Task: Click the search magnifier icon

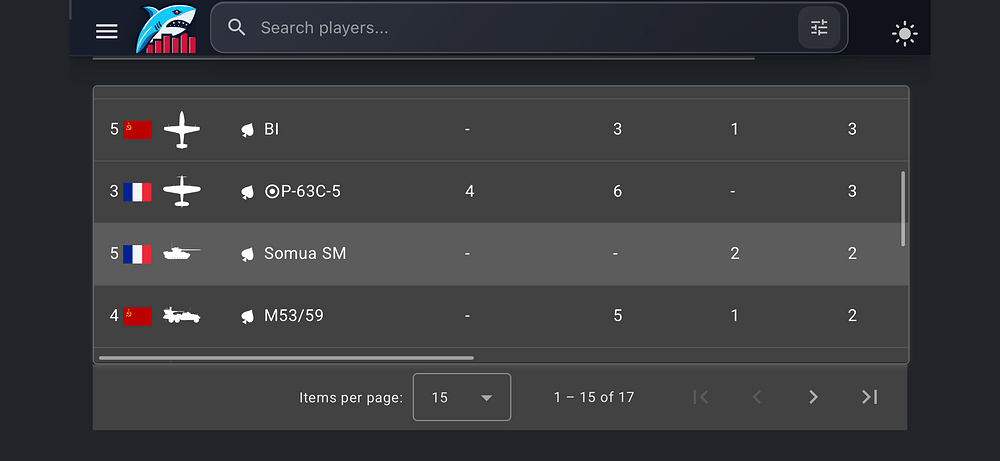Action: click(x=237, y=28)
